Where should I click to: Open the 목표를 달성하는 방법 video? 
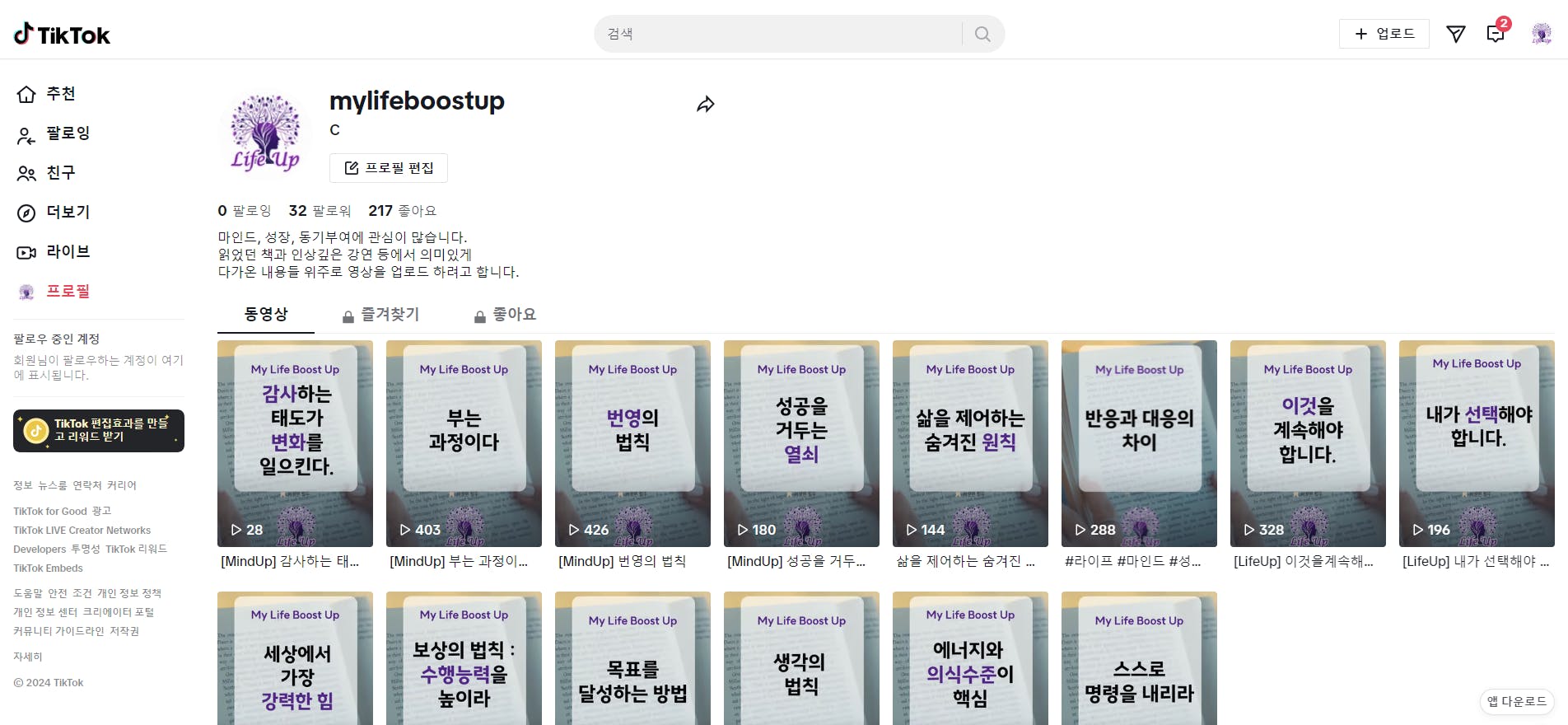tap(632, 658)
